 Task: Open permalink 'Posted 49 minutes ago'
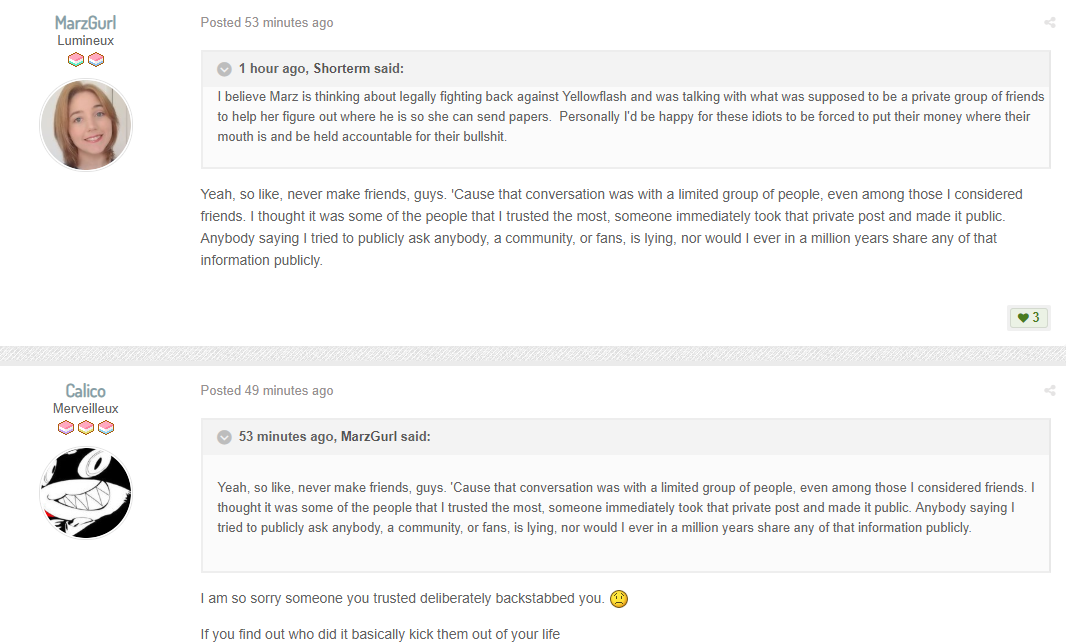266,390
